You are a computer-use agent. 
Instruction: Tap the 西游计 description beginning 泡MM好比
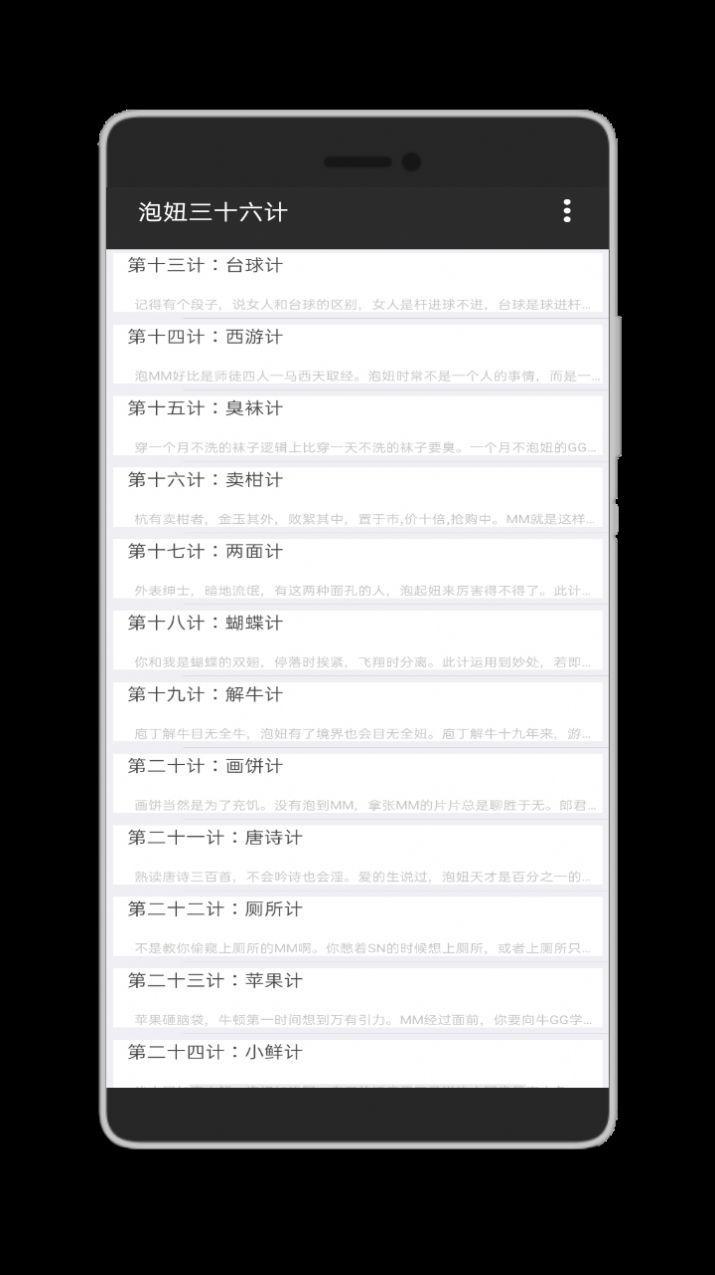pyautogui.click(x=366, y=376)
